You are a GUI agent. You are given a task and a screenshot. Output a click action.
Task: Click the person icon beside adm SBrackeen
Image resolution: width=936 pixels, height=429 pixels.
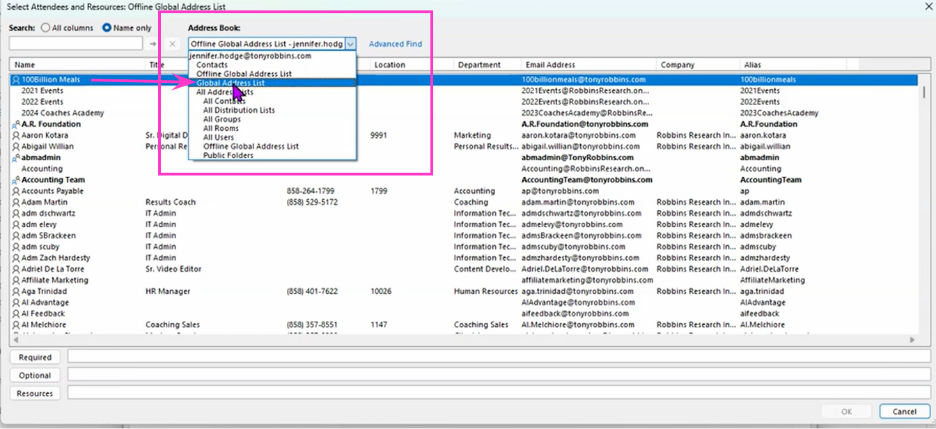pos(16,236)
